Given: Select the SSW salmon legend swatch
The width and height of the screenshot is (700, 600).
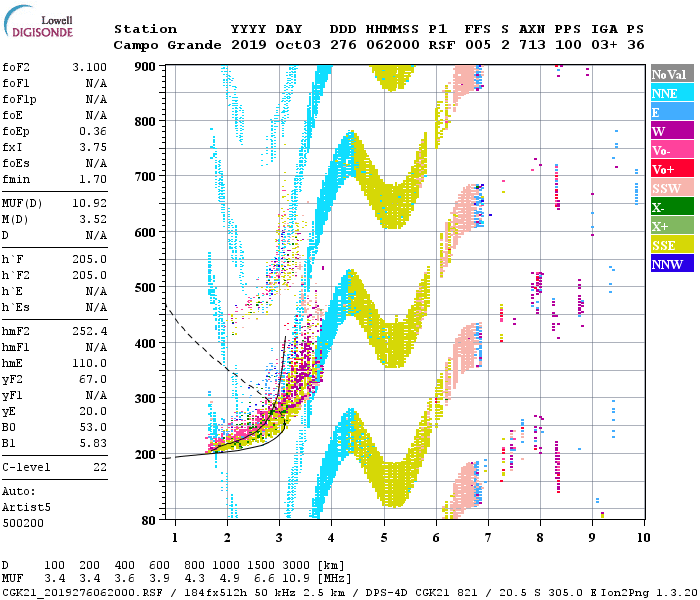Looking at the screenshot, I should coord(672,188).
